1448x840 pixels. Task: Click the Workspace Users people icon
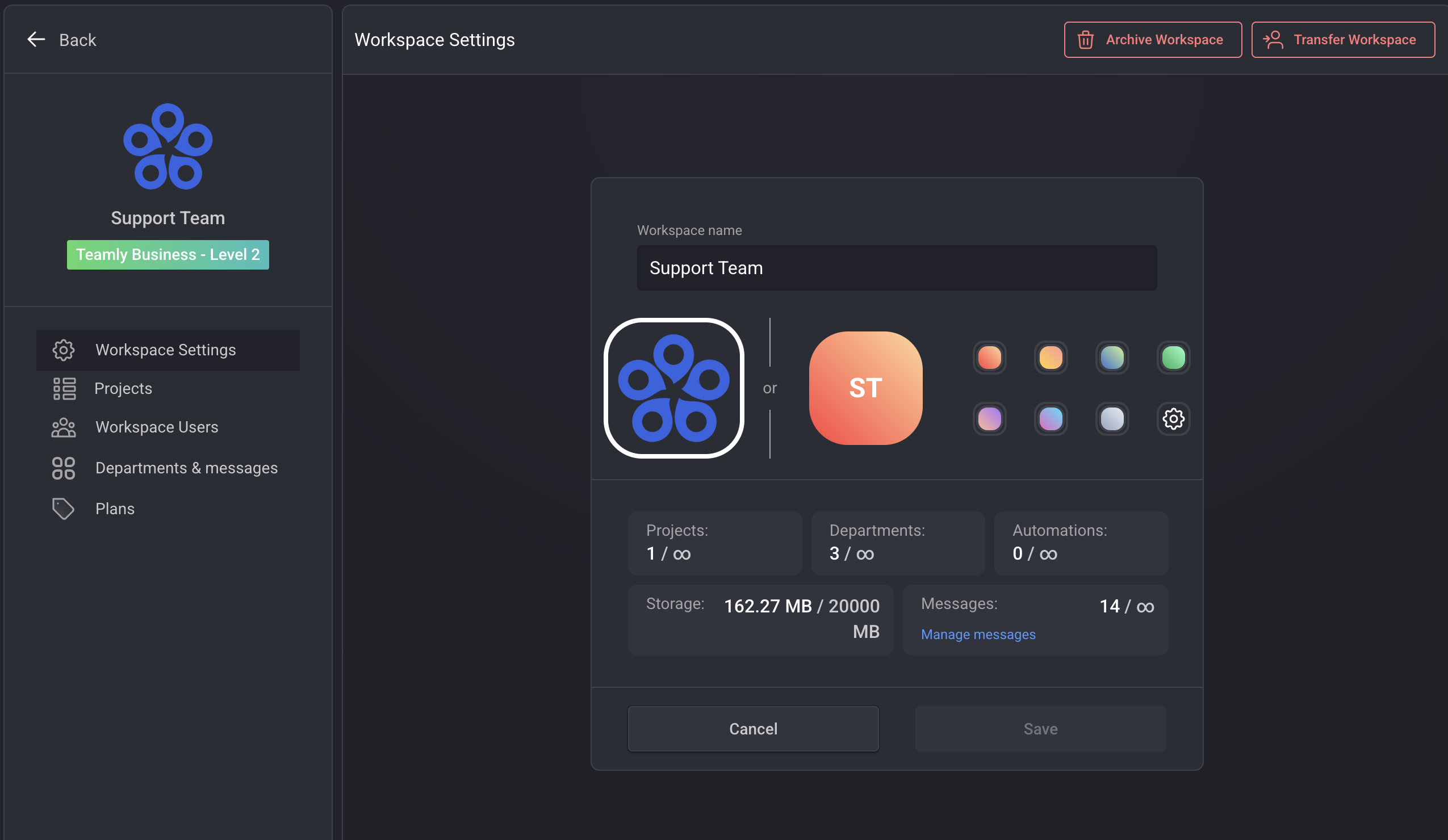click(63, 427)
